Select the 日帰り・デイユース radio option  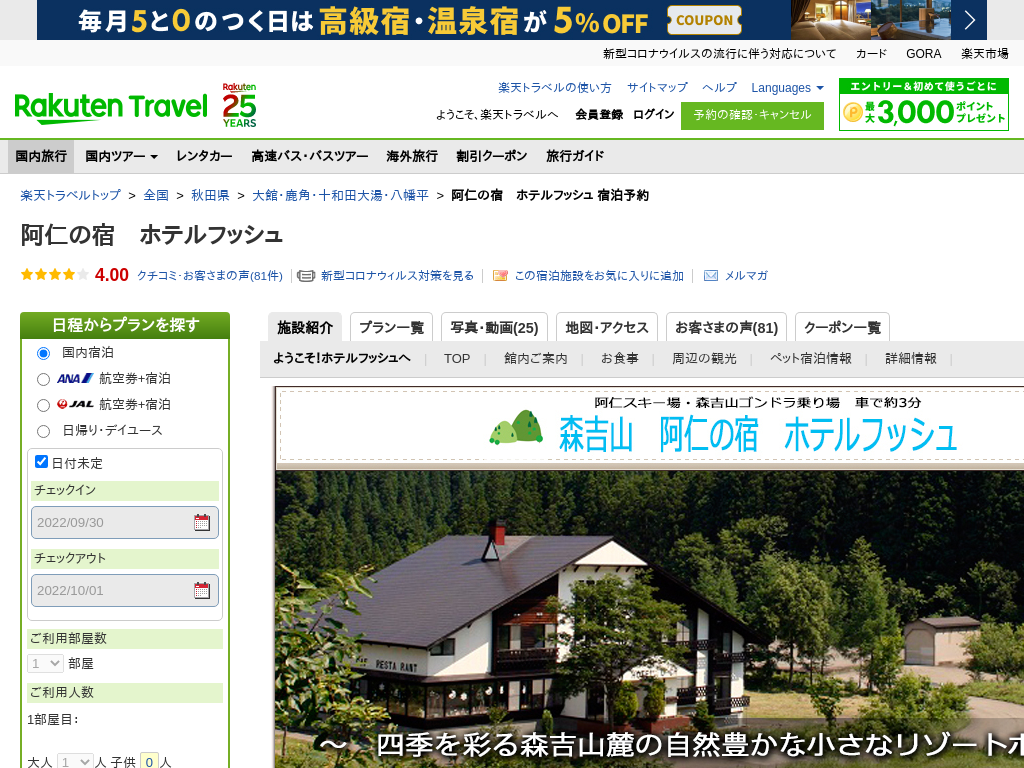click(44, 431)
